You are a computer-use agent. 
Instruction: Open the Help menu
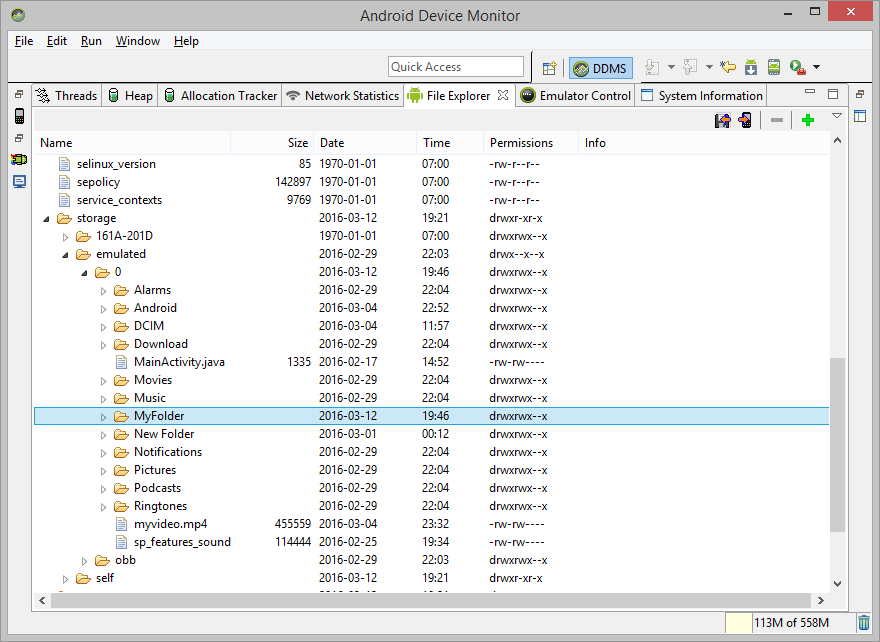(x=186, y=41)
